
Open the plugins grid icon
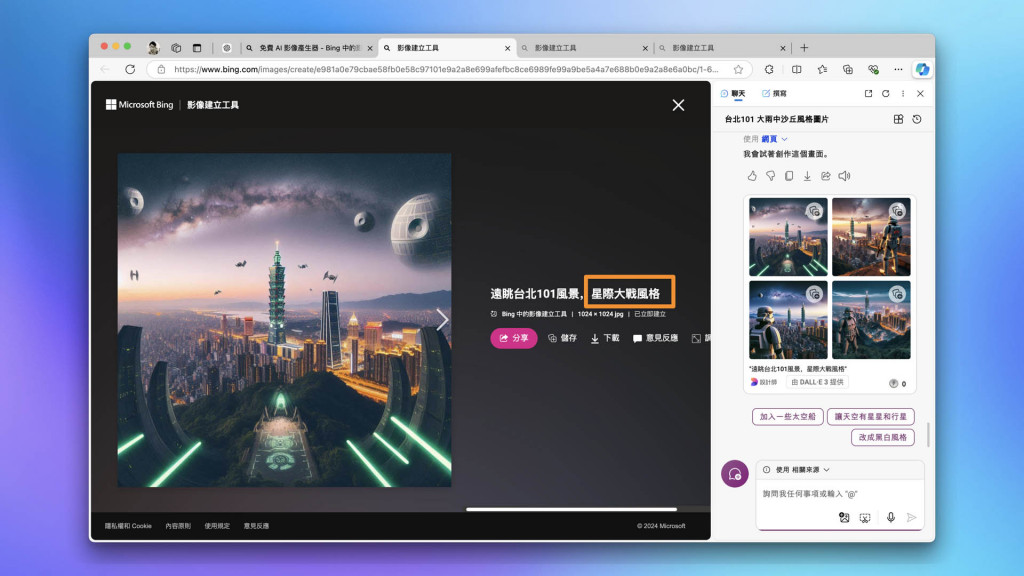point(899,120)
